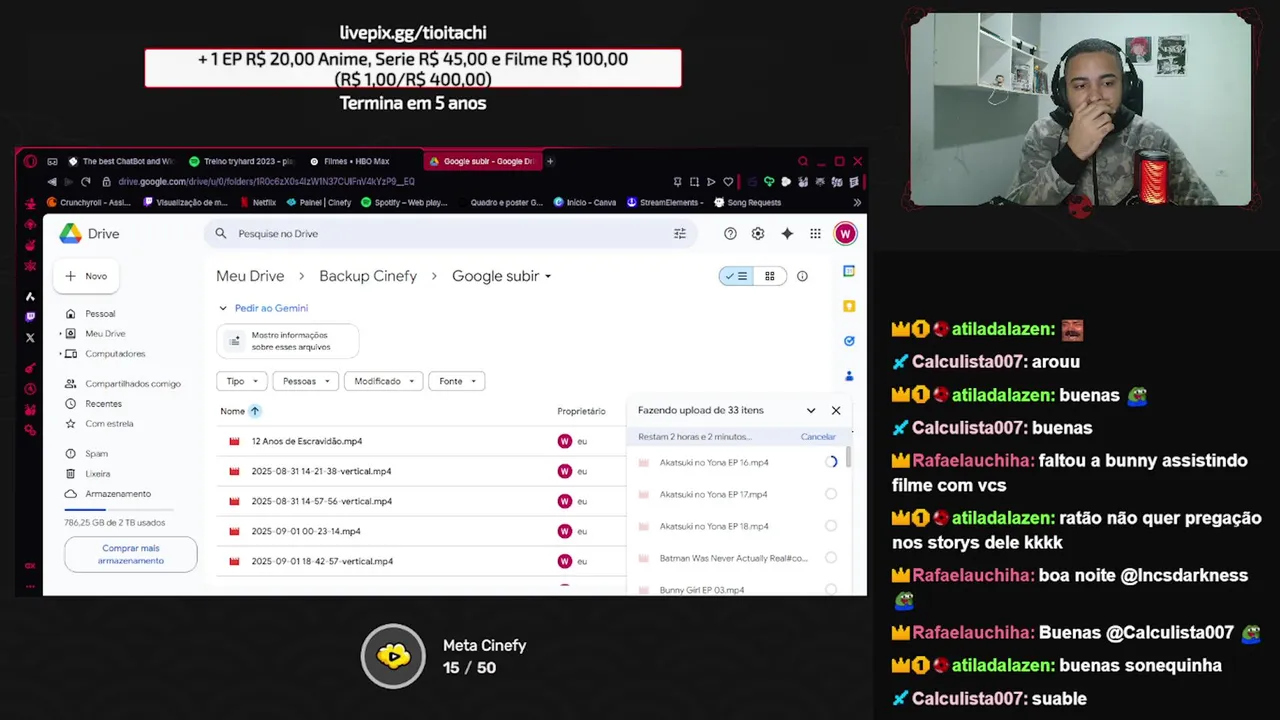This screenshot has width=1280, height=720.
Task: Switch to grid layout view
Action: 769,276
